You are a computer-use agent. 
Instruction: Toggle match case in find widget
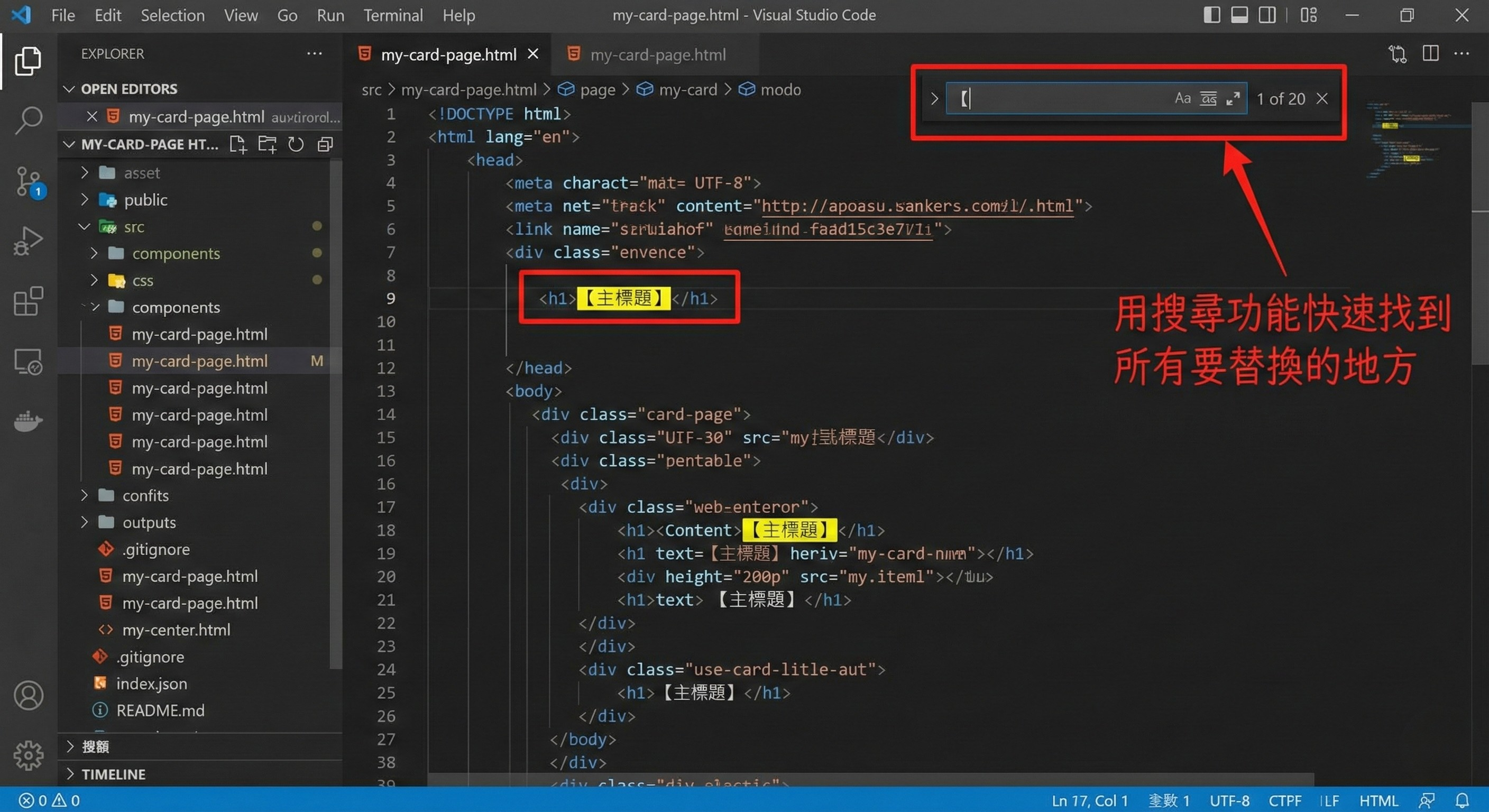[x=1183, y=98]
